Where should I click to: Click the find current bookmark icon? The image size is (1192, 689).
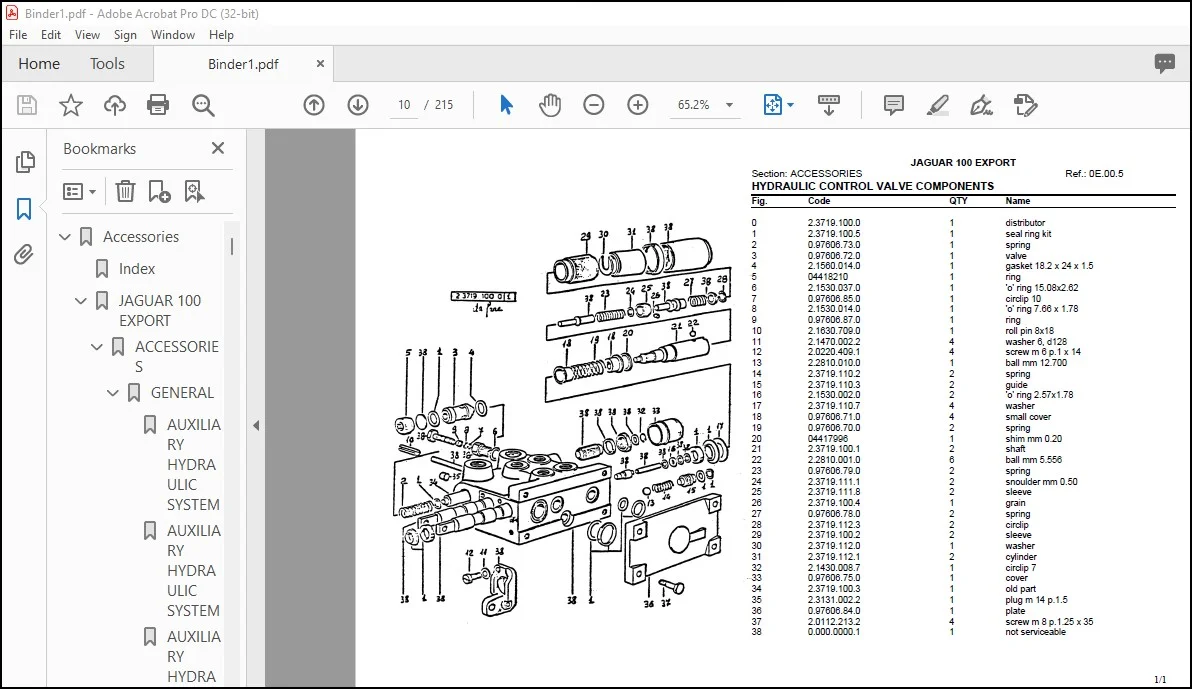(x=195, y=192)
